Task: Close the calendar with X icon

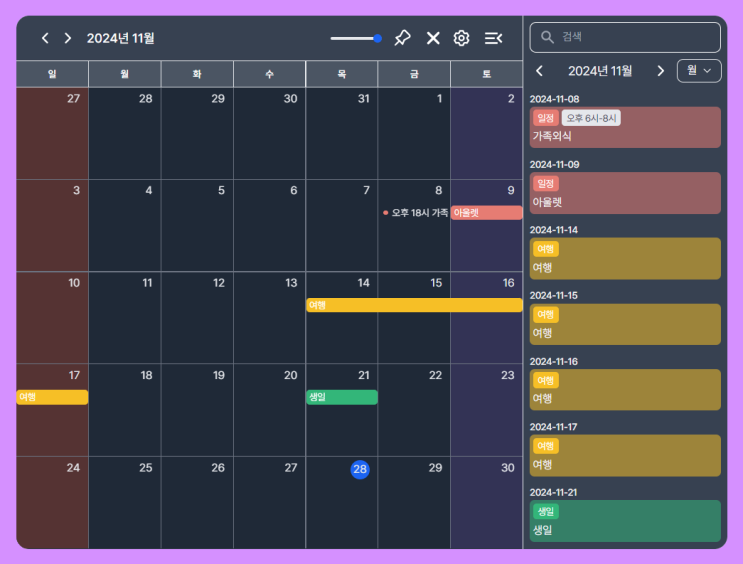Action: [x=433, y=38]
